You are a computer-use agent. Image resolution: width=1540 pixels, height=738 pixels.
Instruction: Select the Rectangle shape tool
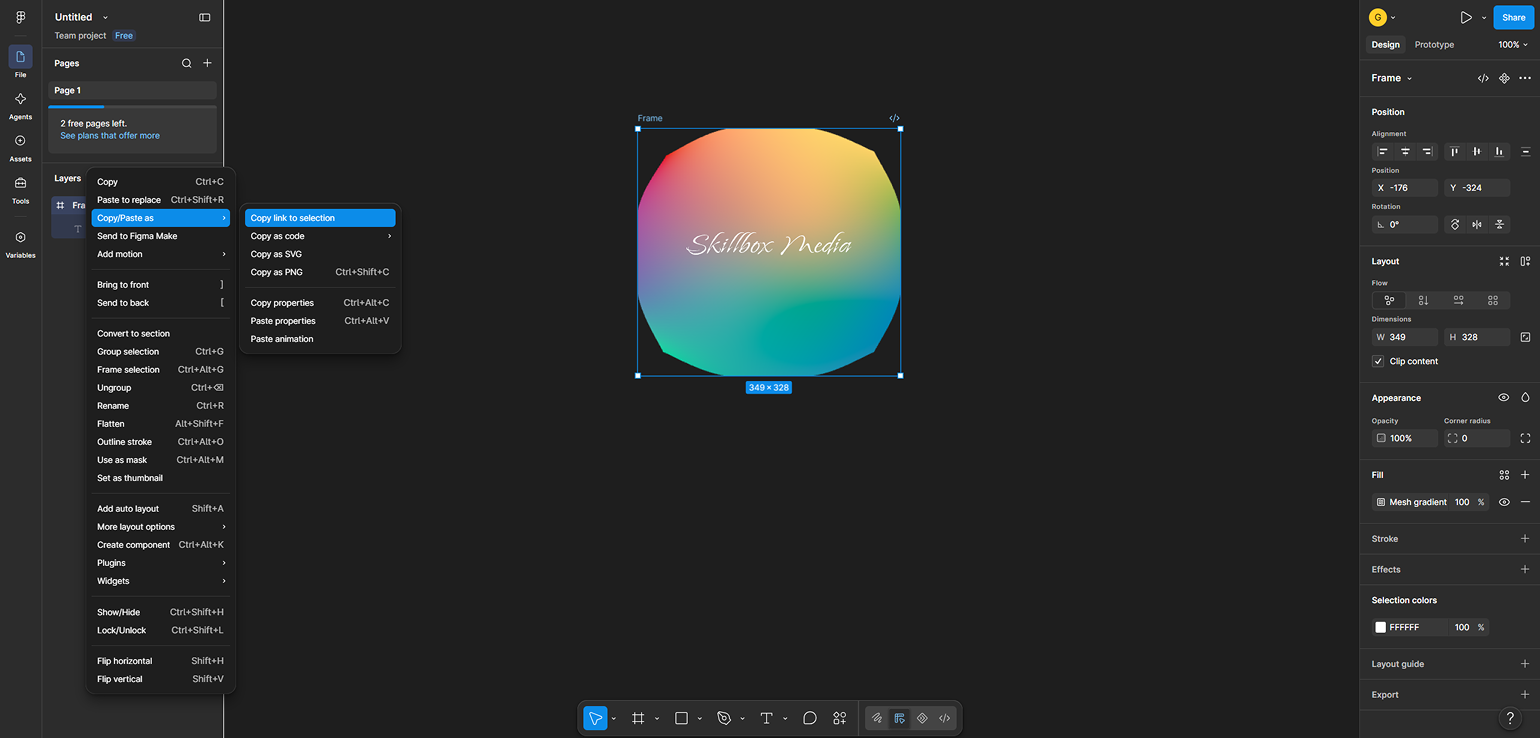point(681,718)
